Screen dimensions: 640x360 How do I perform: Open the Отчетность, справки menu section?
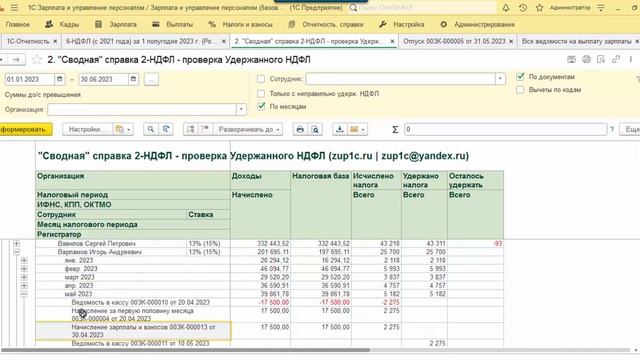(x=326, y=24)
